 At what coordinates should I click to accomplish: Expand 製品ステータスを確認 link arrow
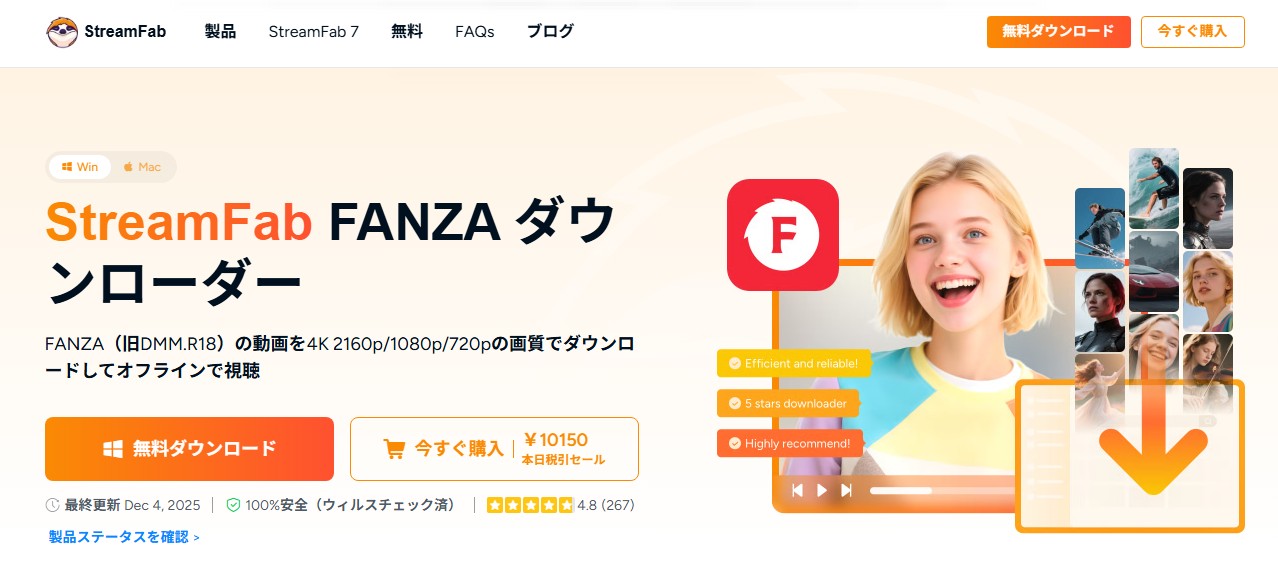(197, 538)
